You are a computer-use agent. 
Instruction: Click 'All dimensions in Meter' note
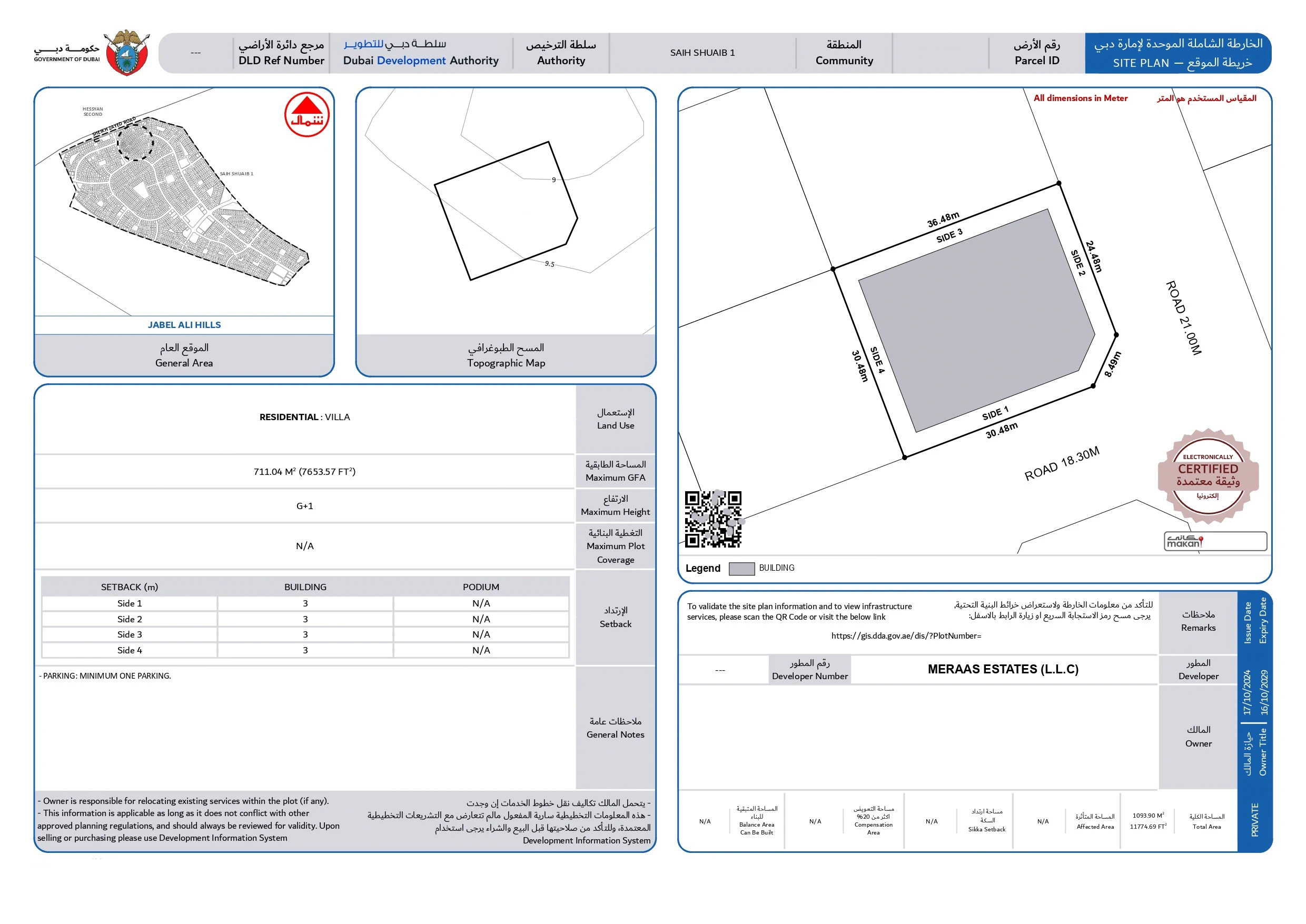pyautogui.click(x=1080, y=98)
